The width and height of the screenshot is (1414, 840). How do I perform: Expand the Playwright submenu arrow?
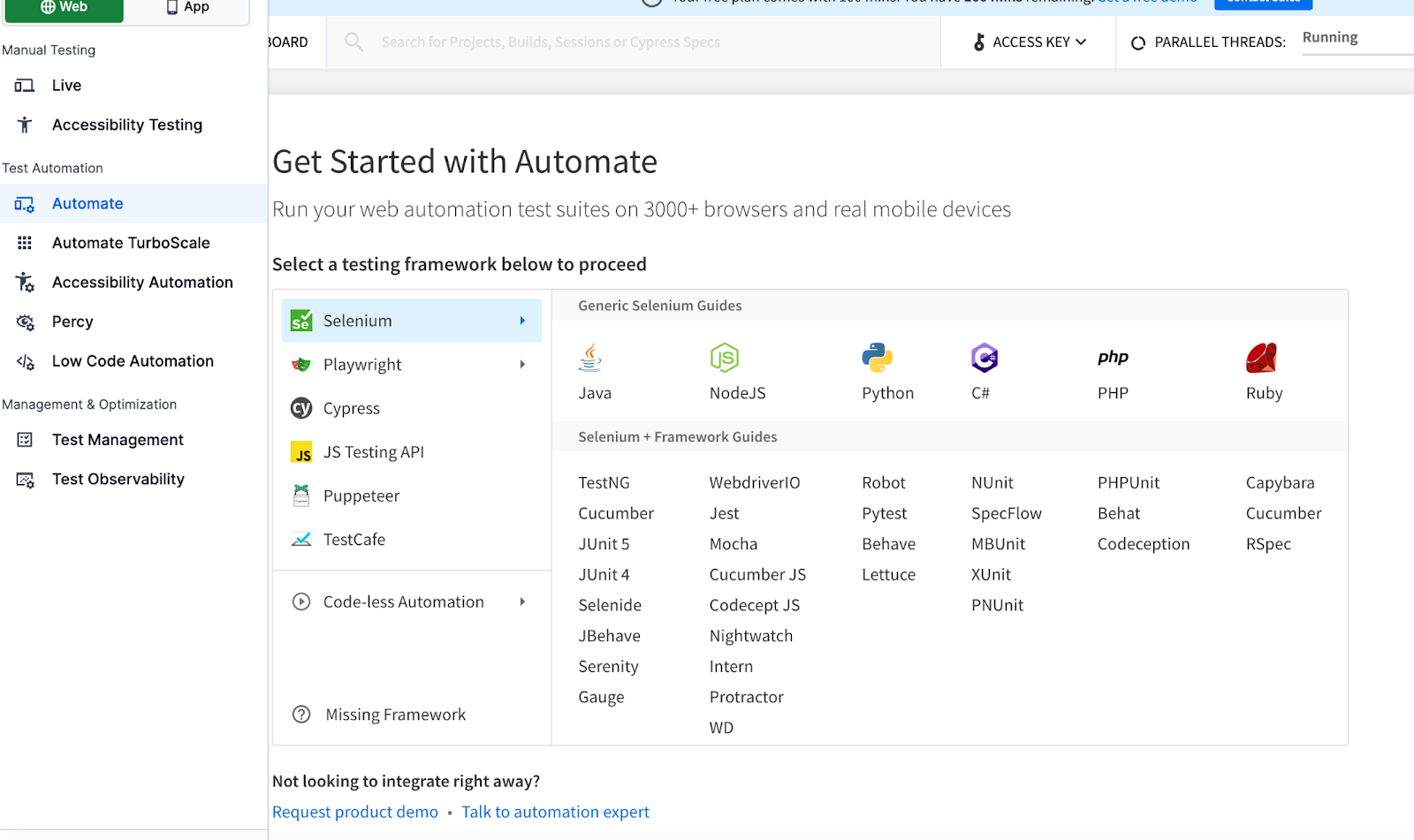pyautogui.click(x=522, y=365)
